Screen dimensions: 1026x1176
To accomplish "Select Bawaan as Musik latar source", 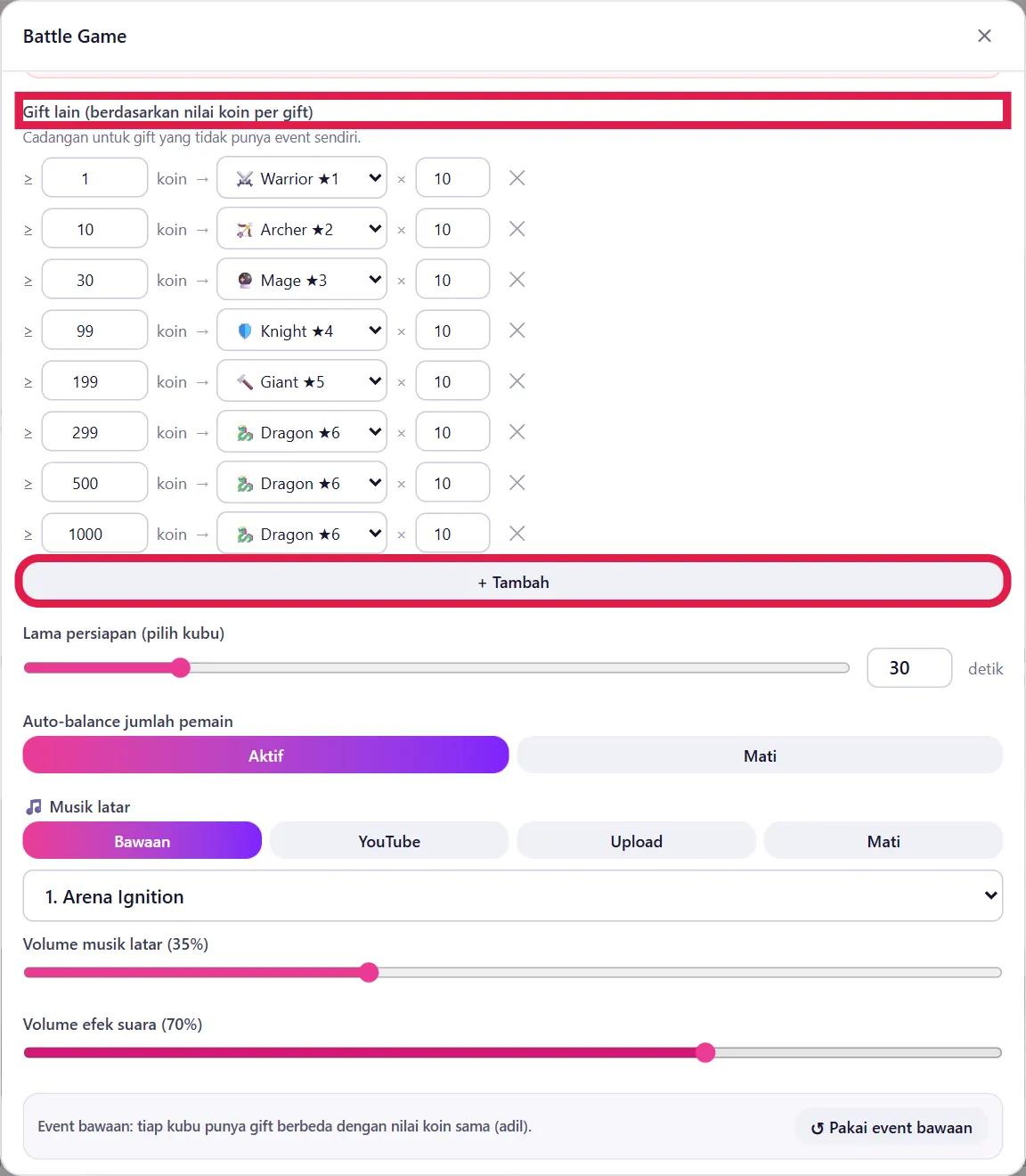I will (x=142, y=841).
